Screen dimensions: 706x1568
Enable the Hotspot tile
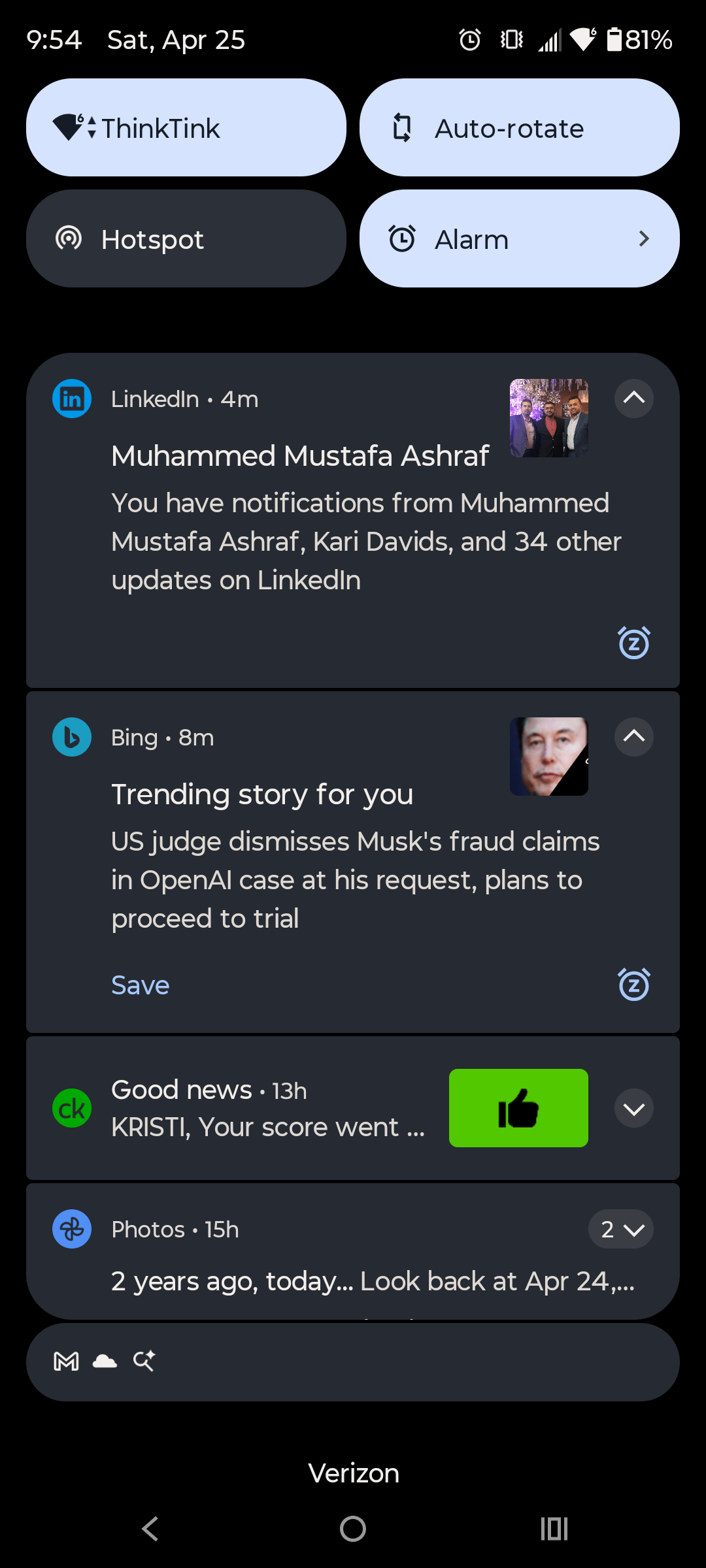pyautogui.click(x=186, y=238)
